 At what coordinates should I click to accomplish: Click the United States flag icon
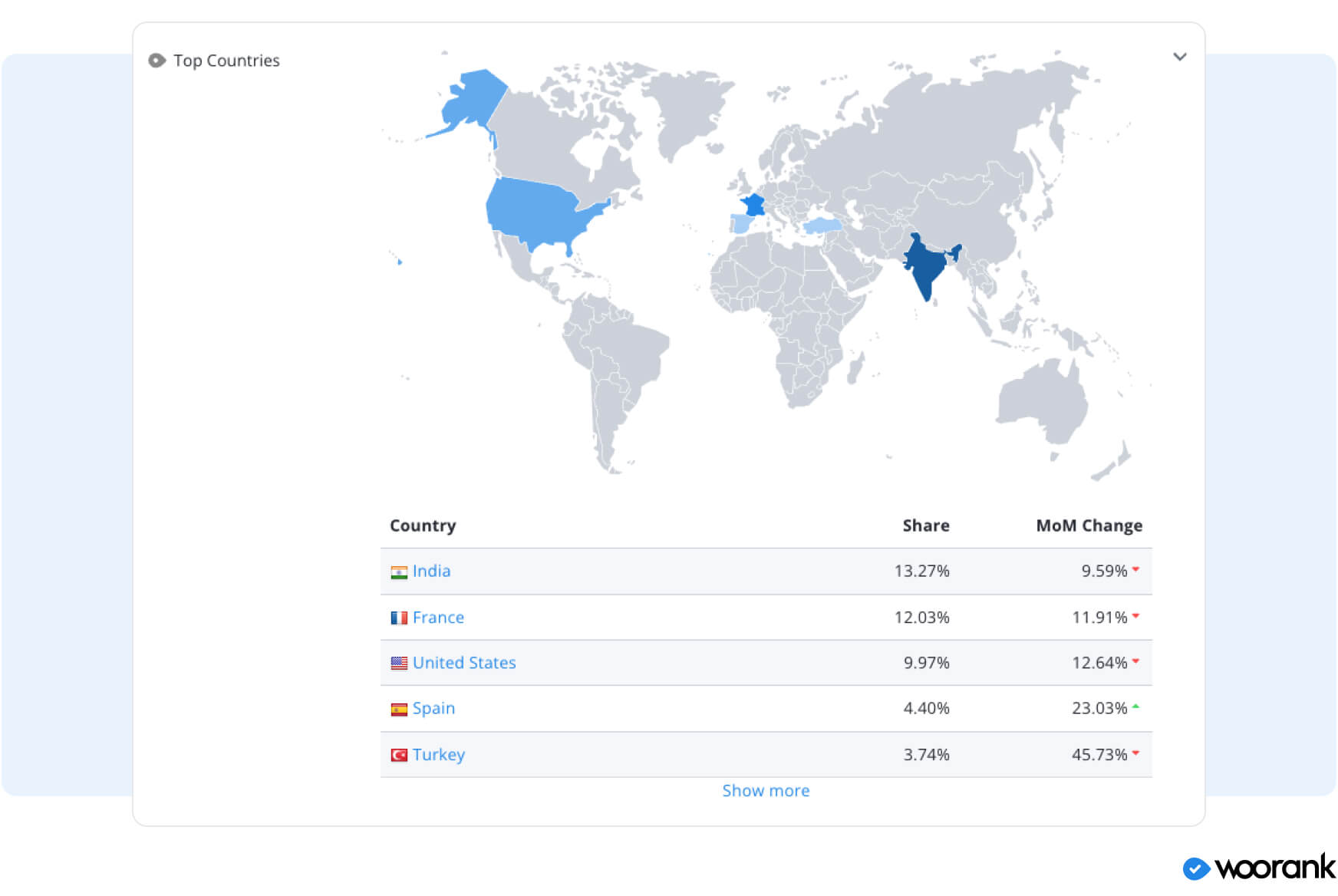tap(399, 664)
